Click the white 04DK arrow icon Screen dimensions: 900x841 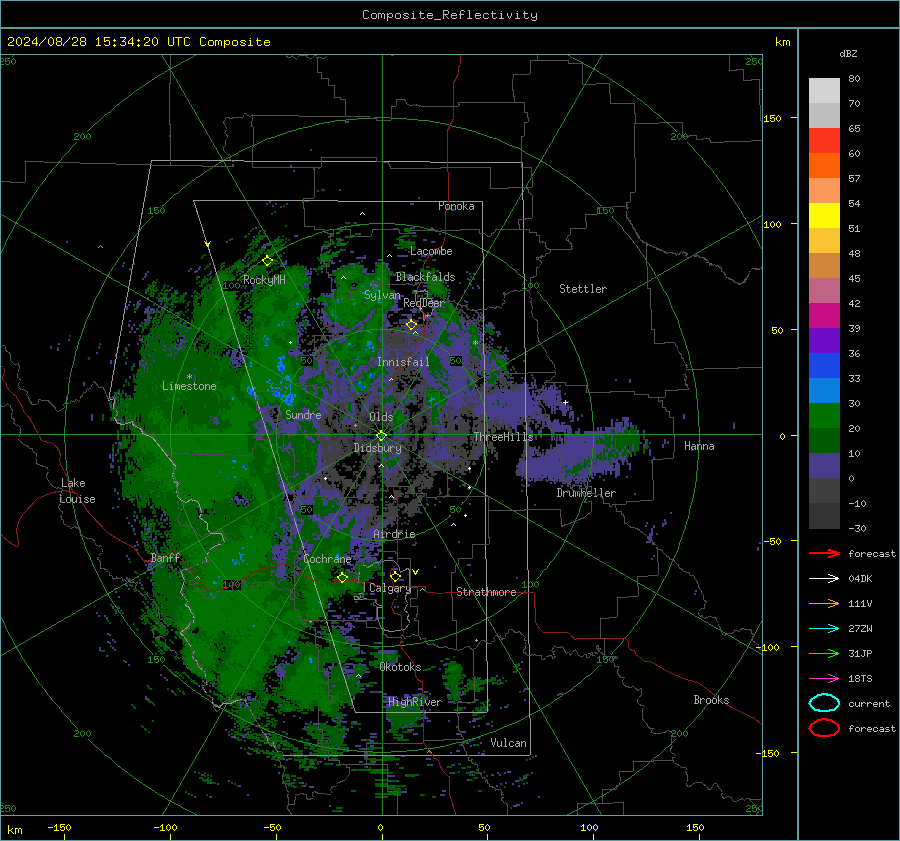824,579
